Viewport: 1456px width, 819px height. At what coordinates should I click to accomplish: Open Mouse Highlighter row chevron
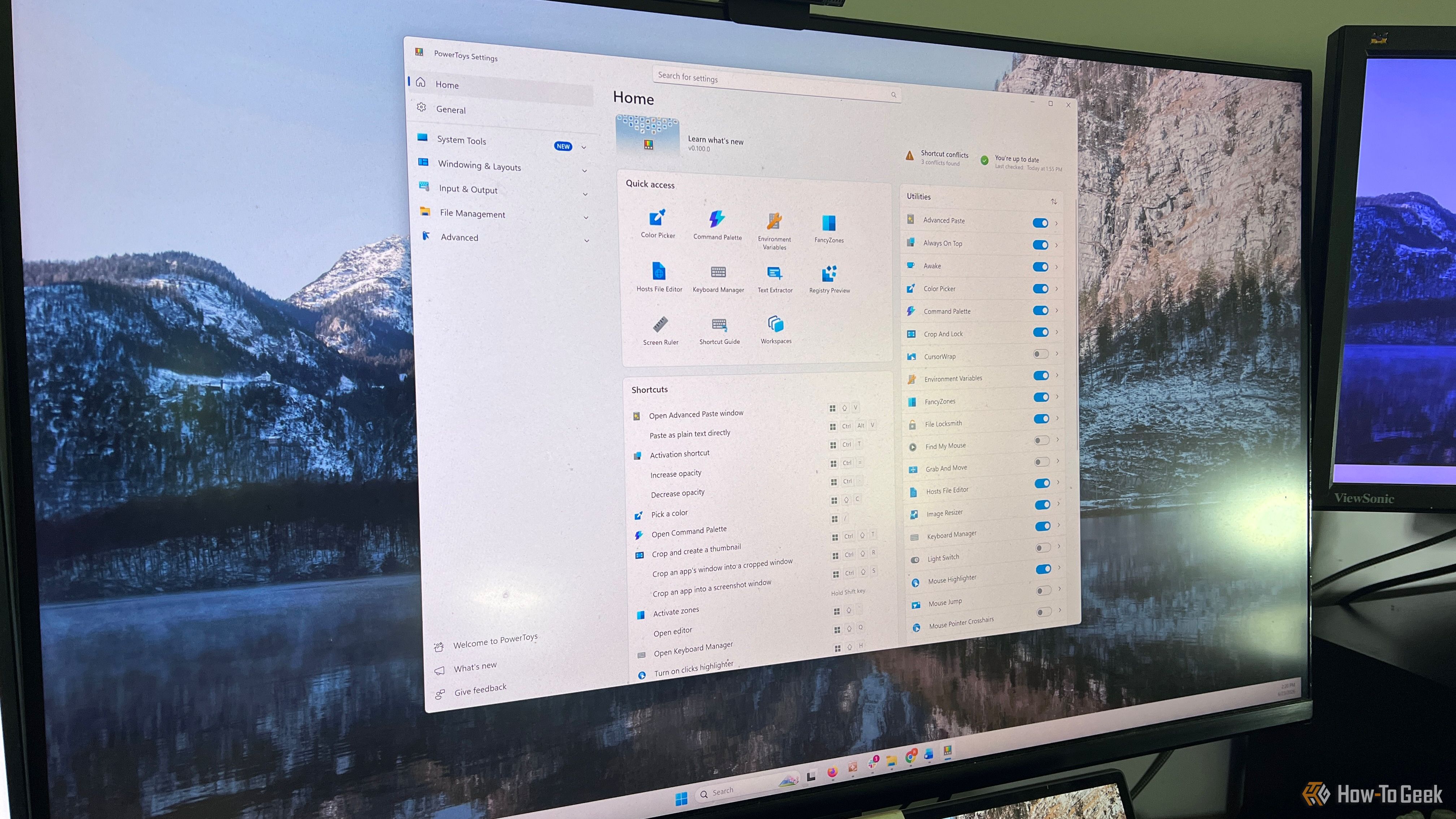(x=1059, y=567)
